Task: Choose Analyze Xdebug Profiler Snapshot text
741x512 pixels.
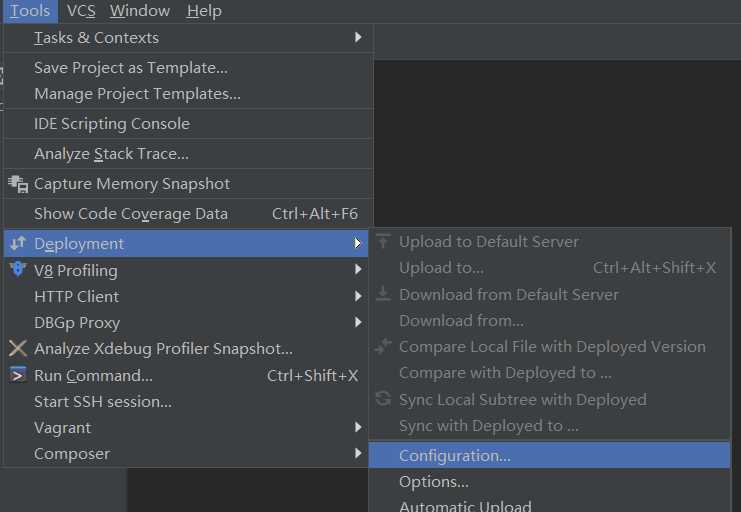Action: [164, 349]
